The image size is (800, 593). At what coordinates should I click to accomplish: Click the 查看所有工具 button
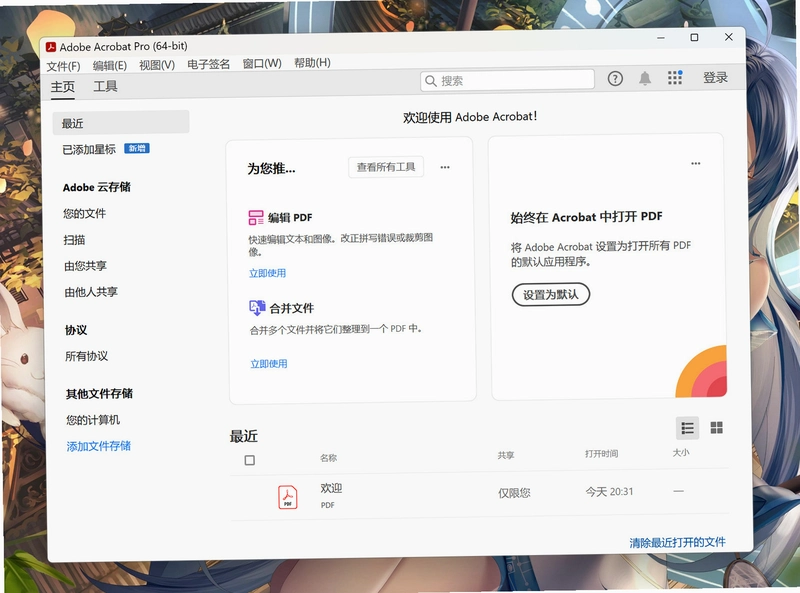[386, 167]
